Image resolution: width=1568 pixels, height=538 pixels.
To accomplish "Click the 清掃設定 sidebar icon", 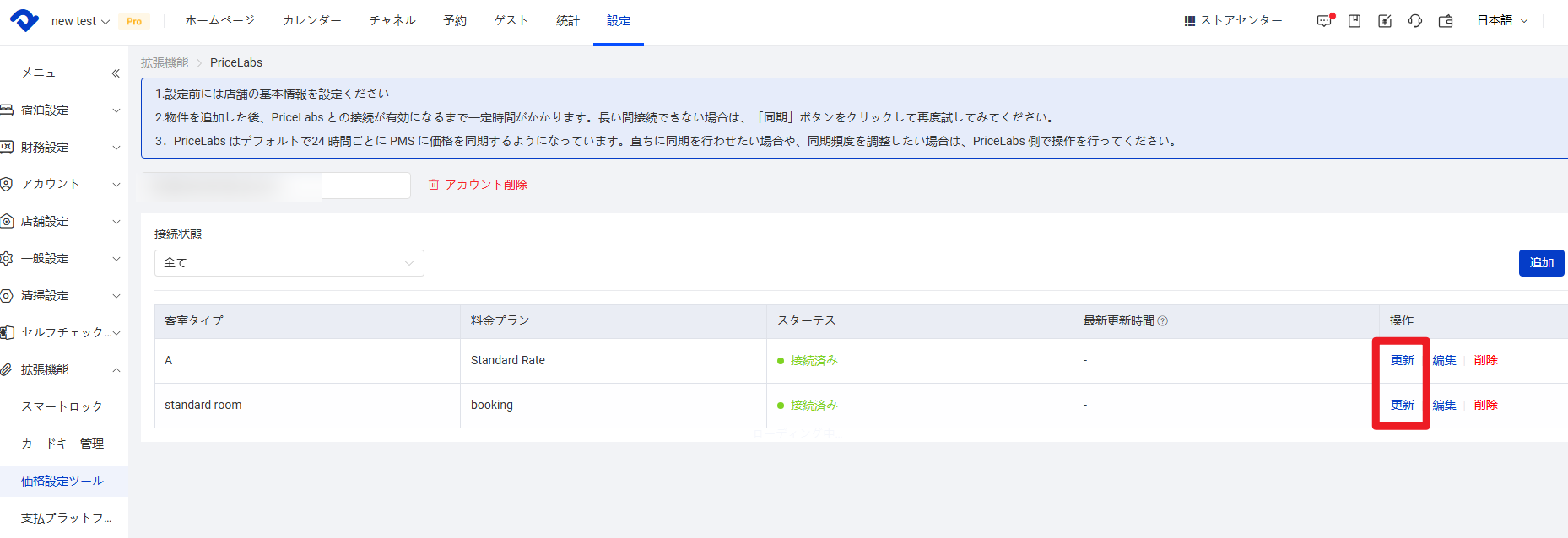I will 7,296.
